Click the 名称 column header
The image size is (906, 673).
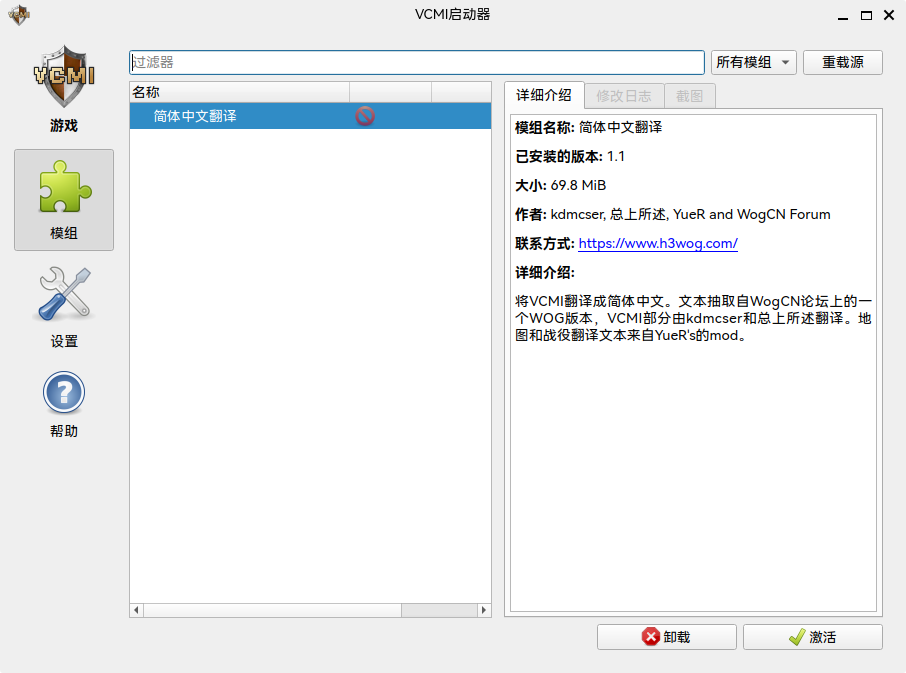[240, 92]
